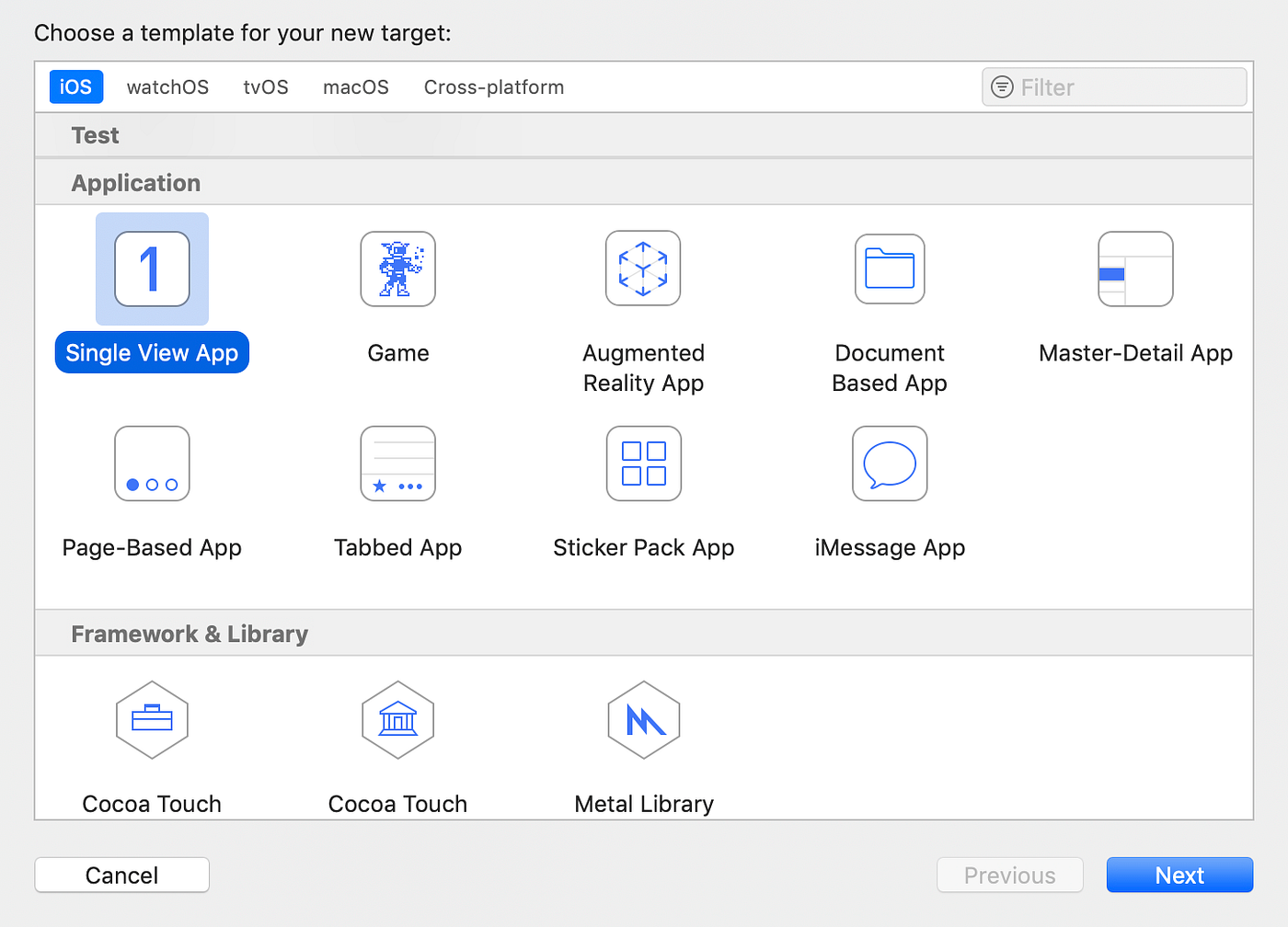Click the Filter search field

click(x=1113, y=86)
